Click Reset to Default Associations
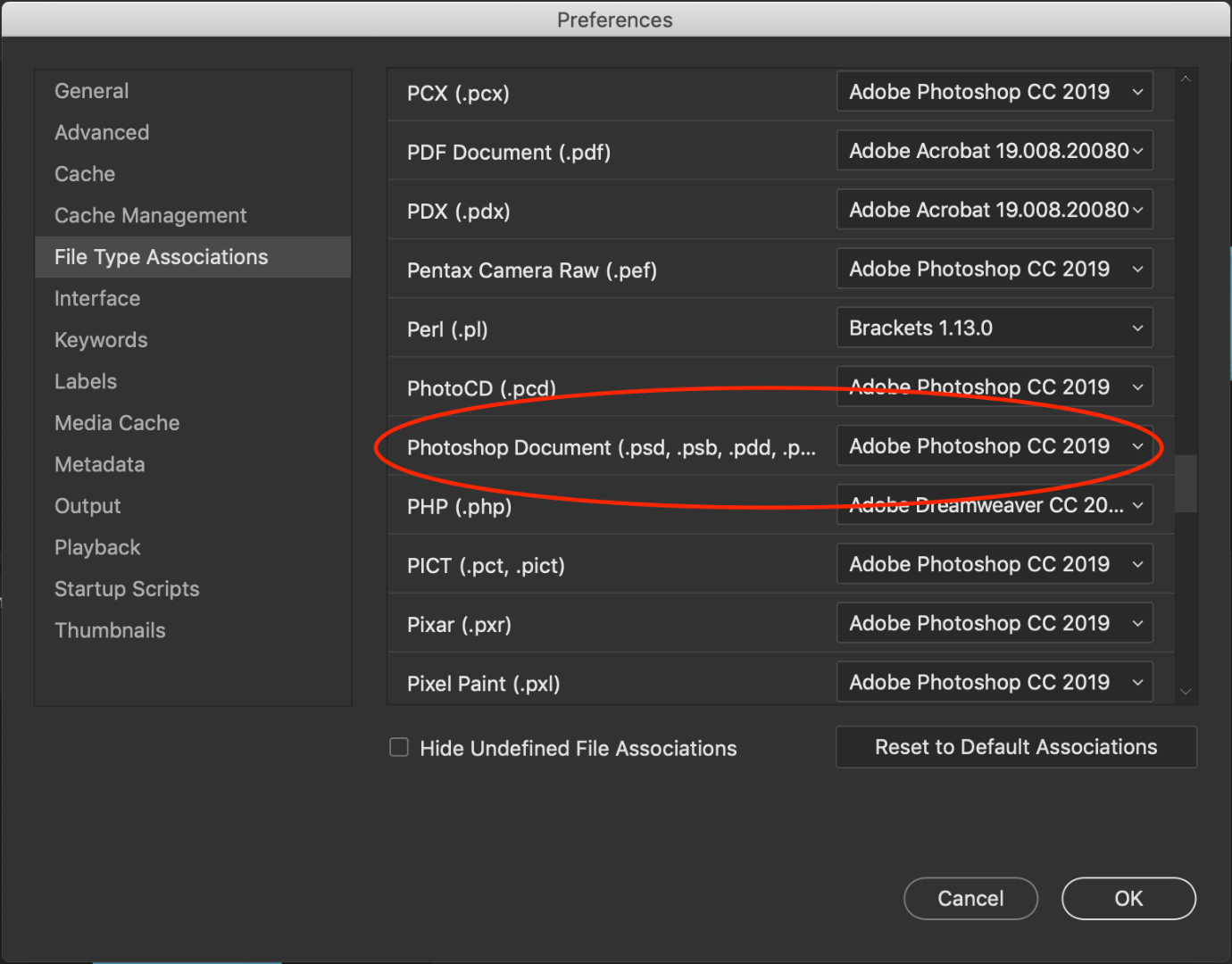1232x964 pixels. [1015, 747]
